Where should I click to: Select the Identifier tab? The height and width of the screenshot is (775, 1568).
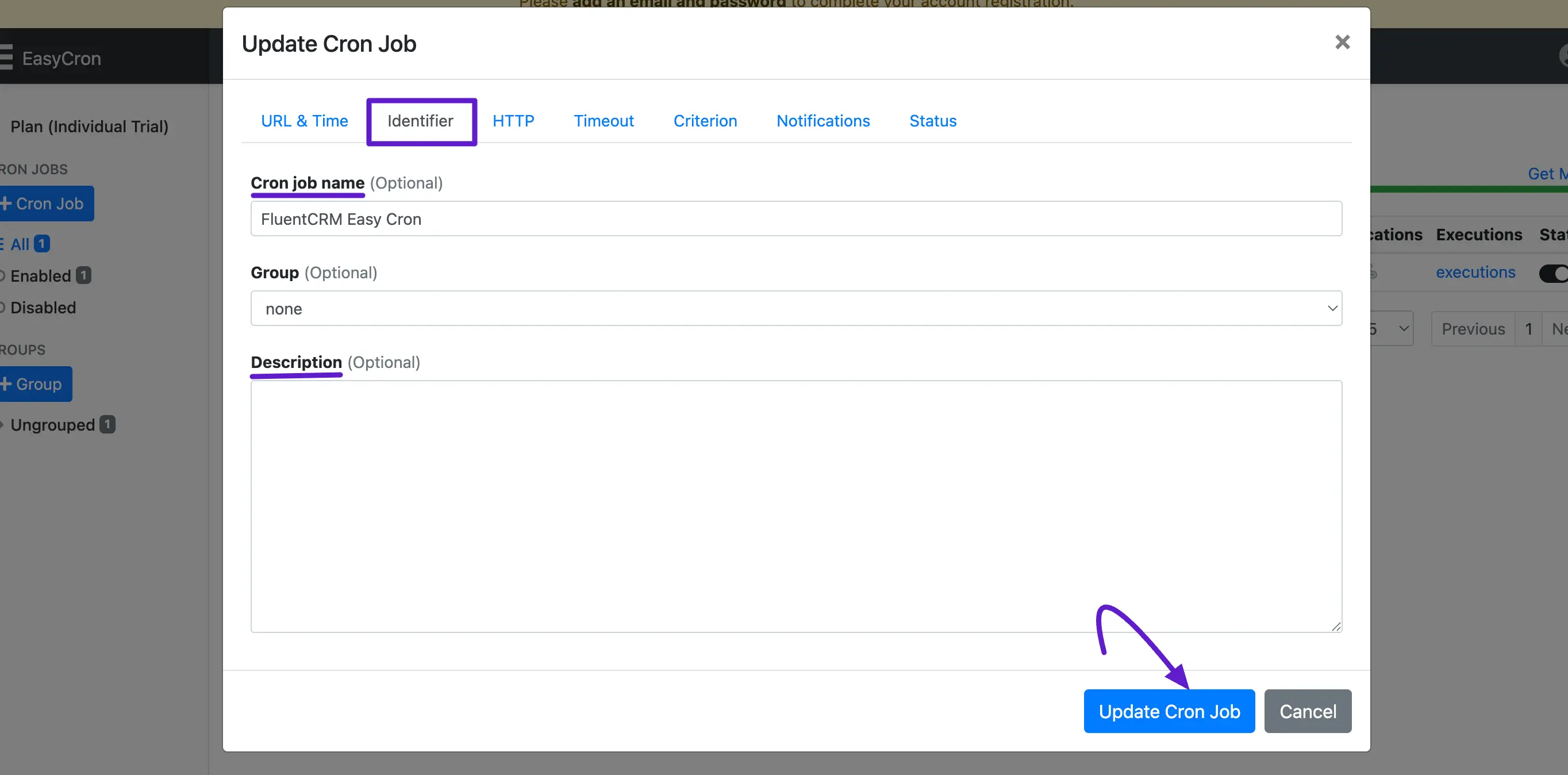click(421, 121)
